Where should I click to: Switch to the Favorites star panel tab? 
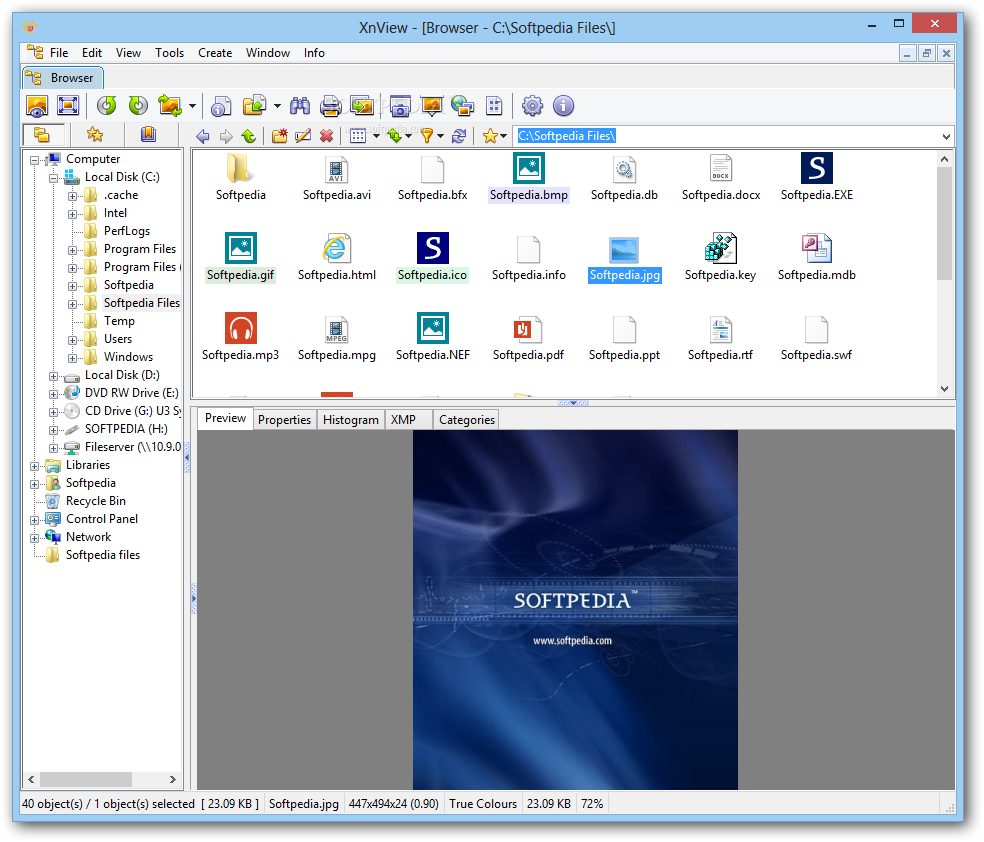95,135
